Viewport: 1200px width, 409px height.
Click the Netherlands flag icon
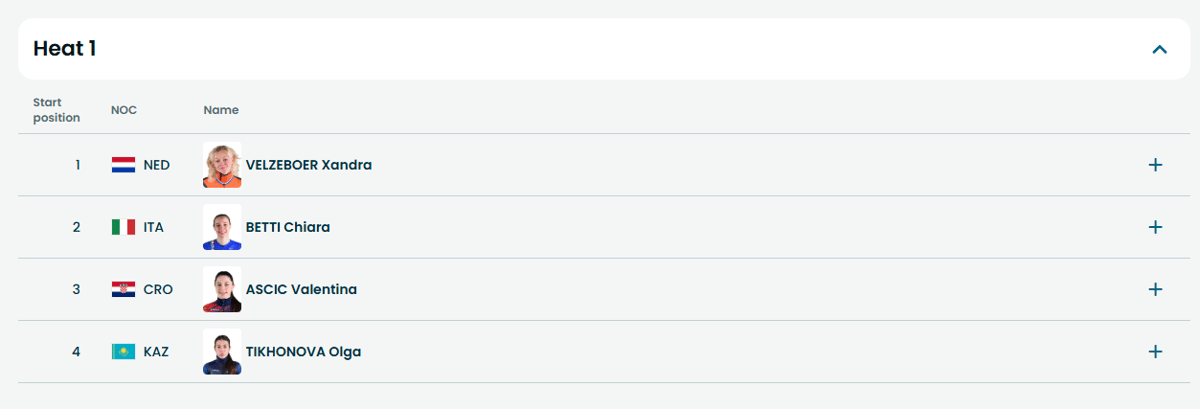pyautogui.click(x=123, y=165)
